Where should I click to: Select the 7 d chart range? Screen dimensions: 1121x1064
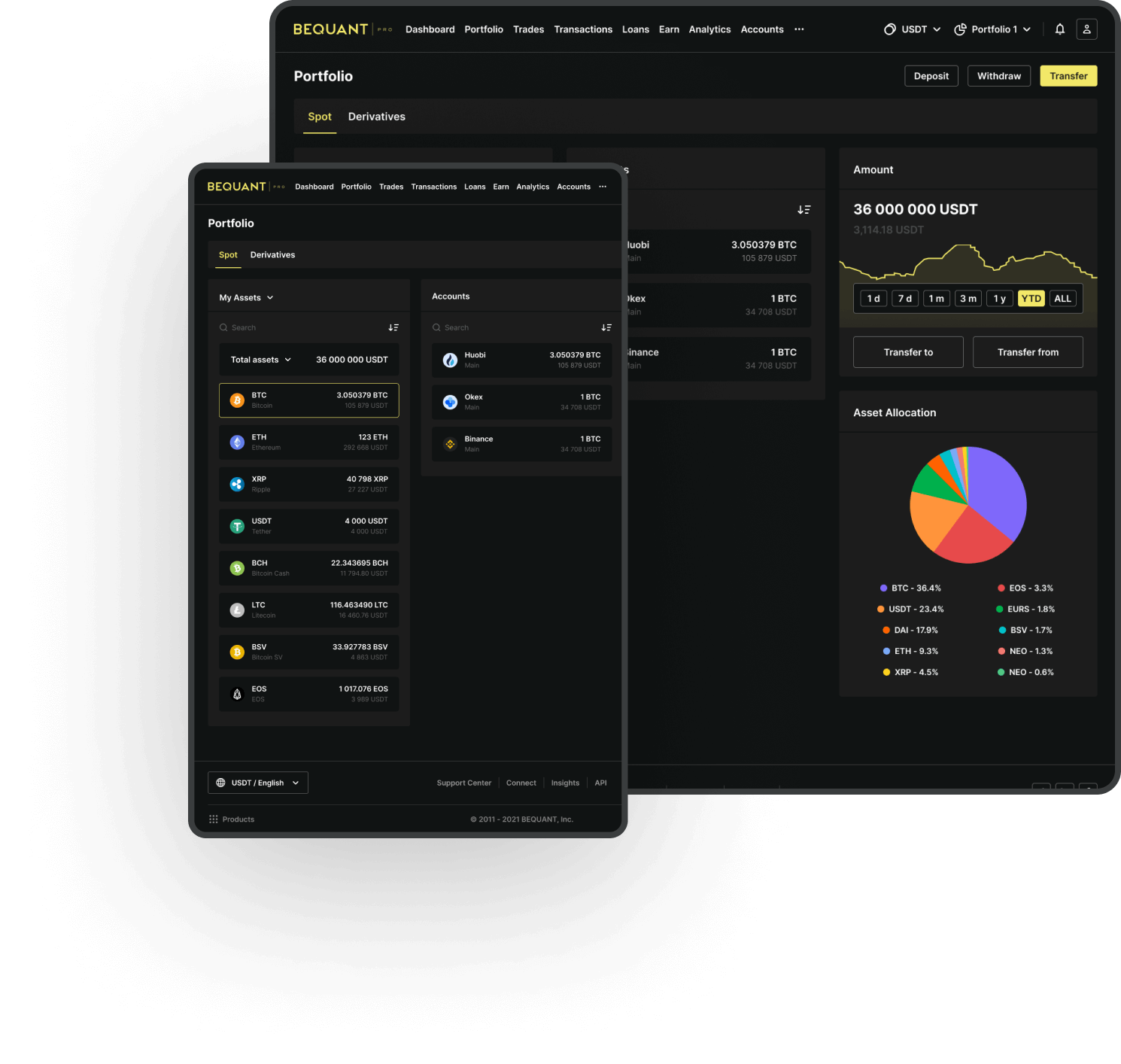pyautogui.click(x=905, y=299)
